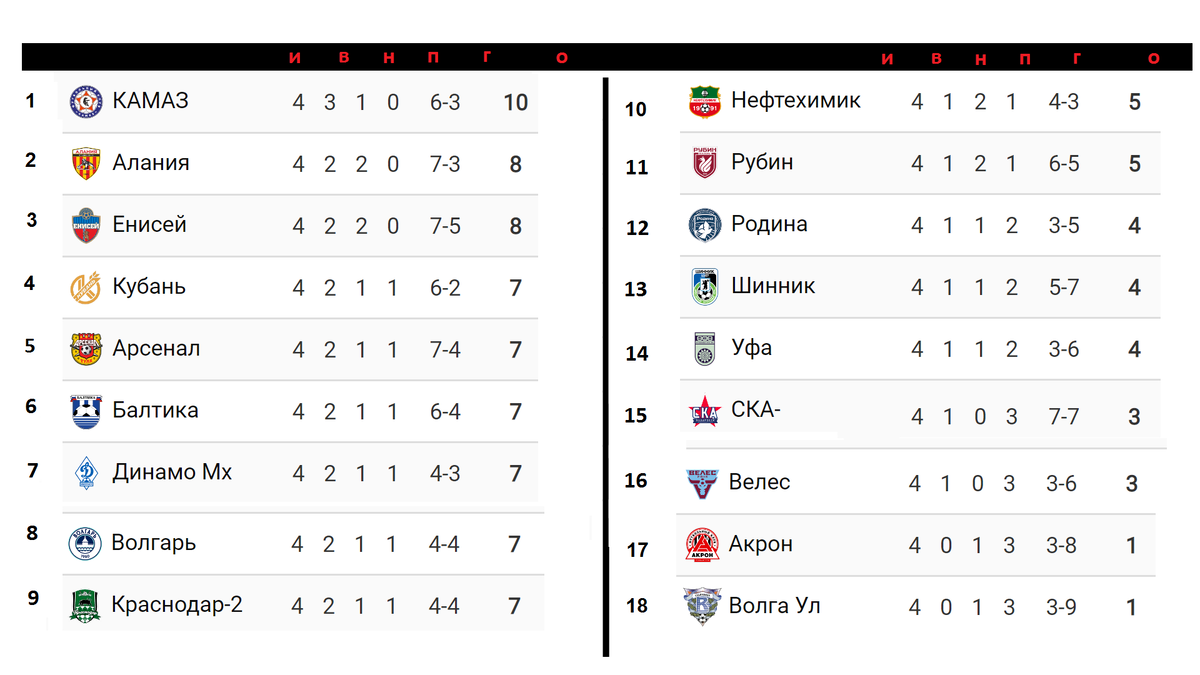The height and width of the screenshot is (675, 1200).
Task: Click the Краснодар-2 green crest
Action: point(85,605)
